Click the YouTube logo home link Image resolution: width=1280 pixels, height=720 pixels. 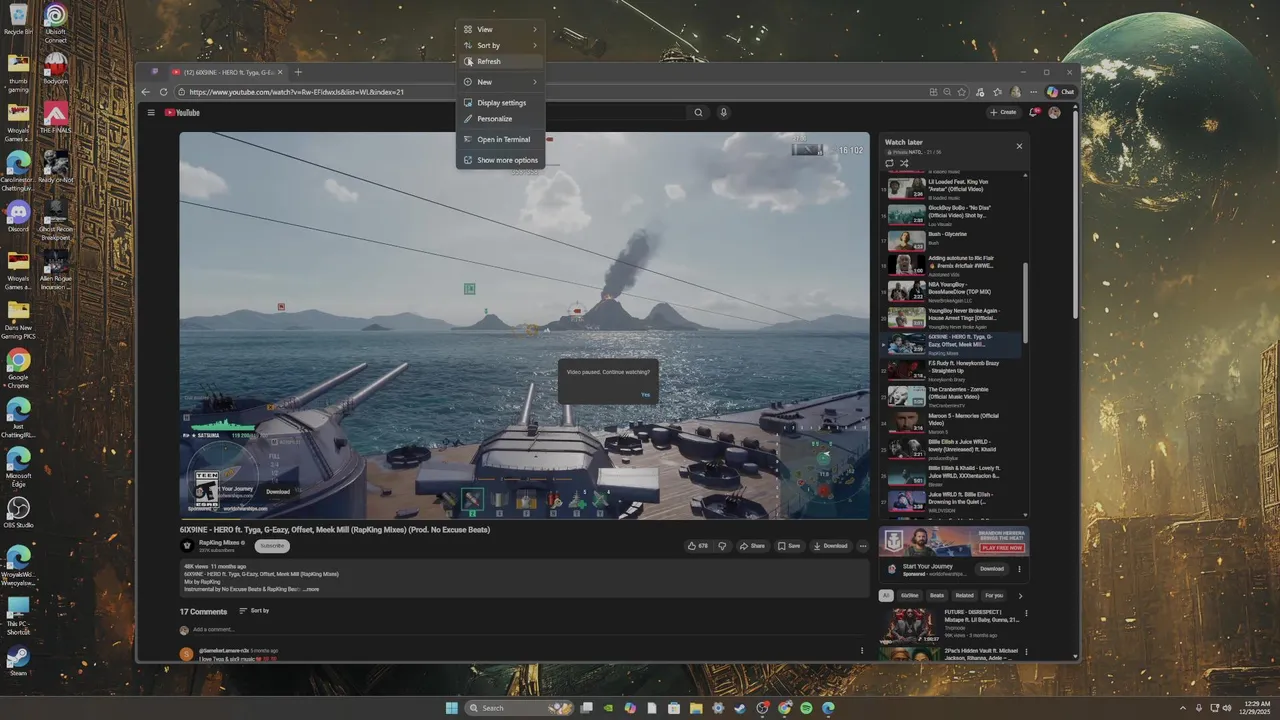tap(183, 113)
